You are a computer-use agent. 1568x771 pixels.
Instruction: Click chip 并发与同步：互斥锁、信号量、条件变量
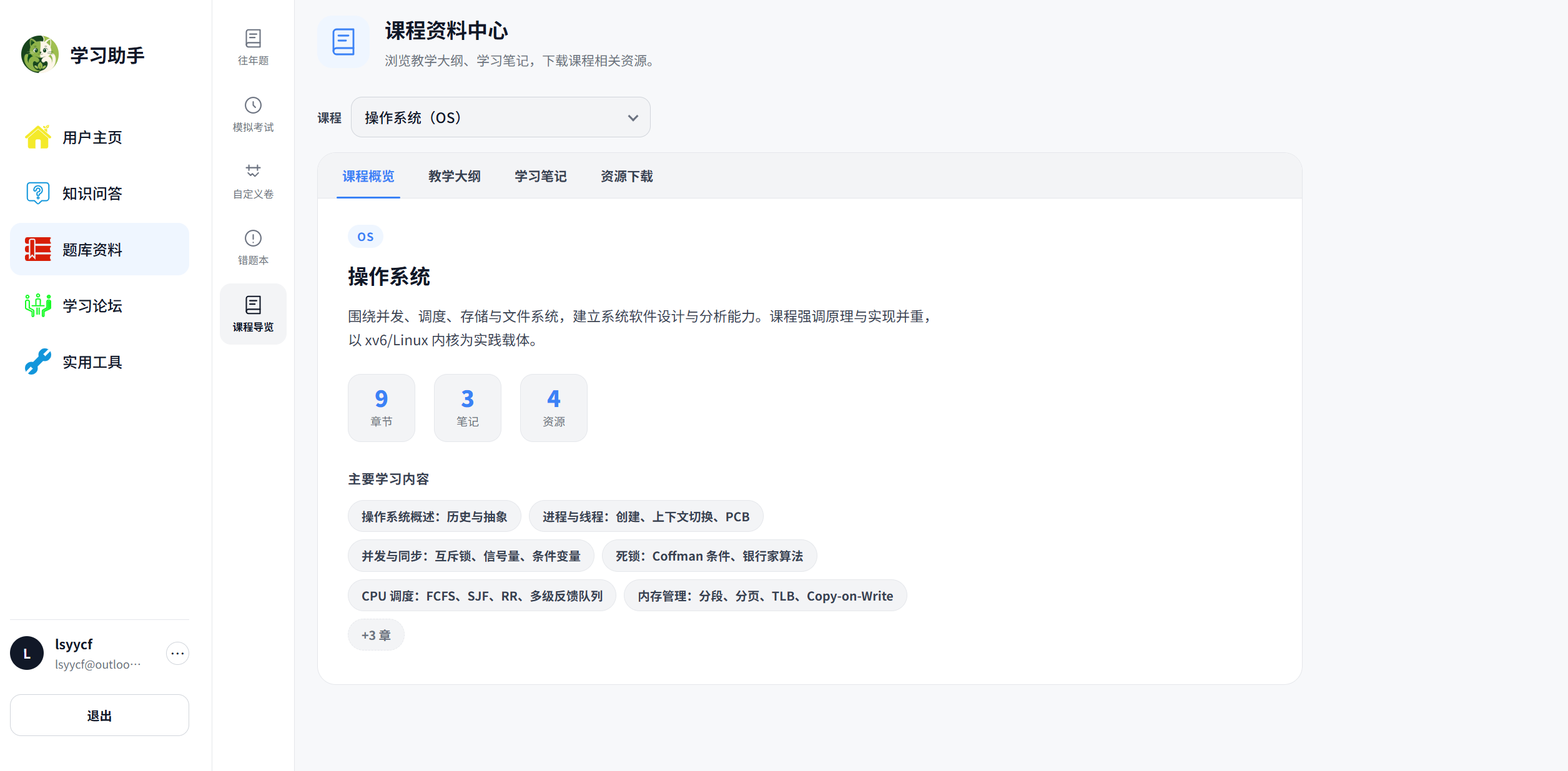(x=471, y=556)
